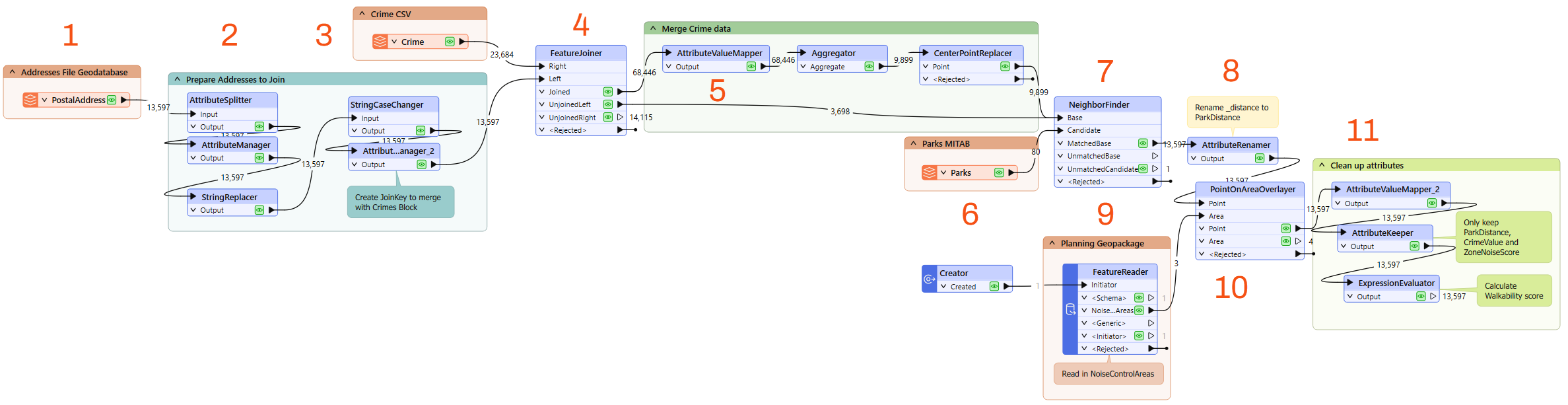Click the PostalAddress reader feature type icon

click(x=30, y=100)
